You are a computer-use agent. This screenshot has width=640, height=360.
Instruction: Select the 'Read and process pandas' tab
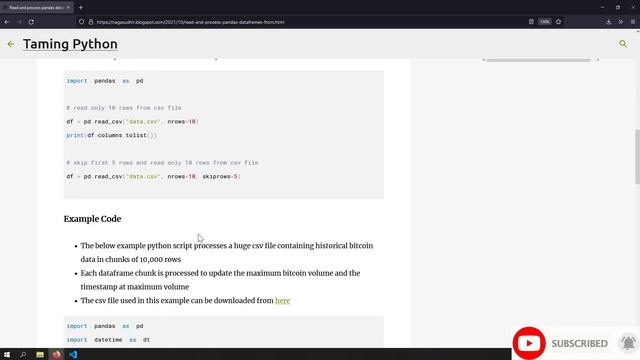(36, 7)
